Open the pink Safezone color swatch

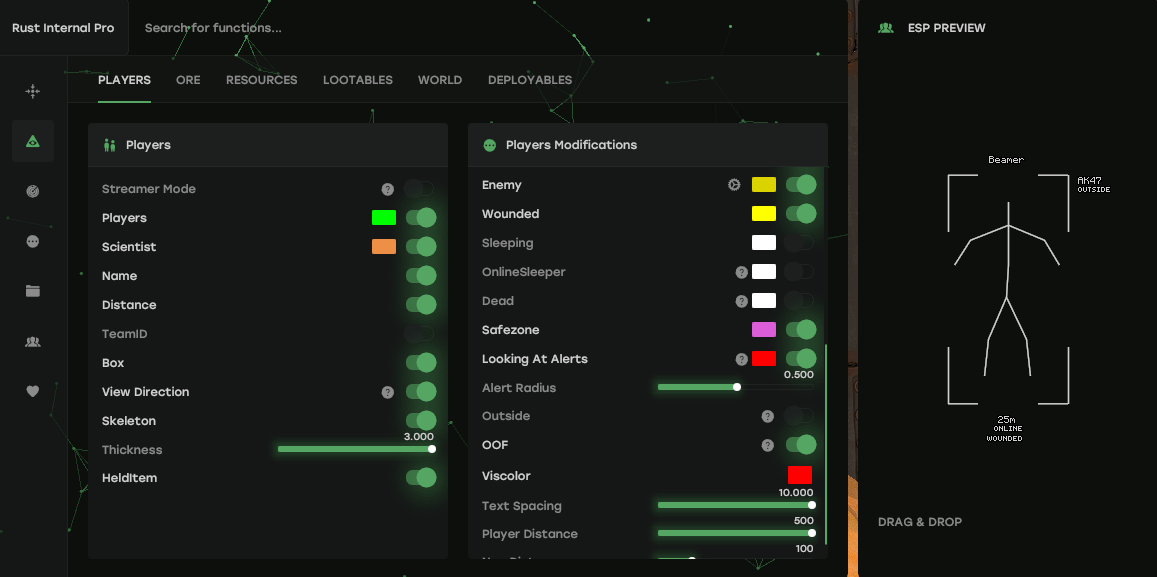tap(764, 330)
